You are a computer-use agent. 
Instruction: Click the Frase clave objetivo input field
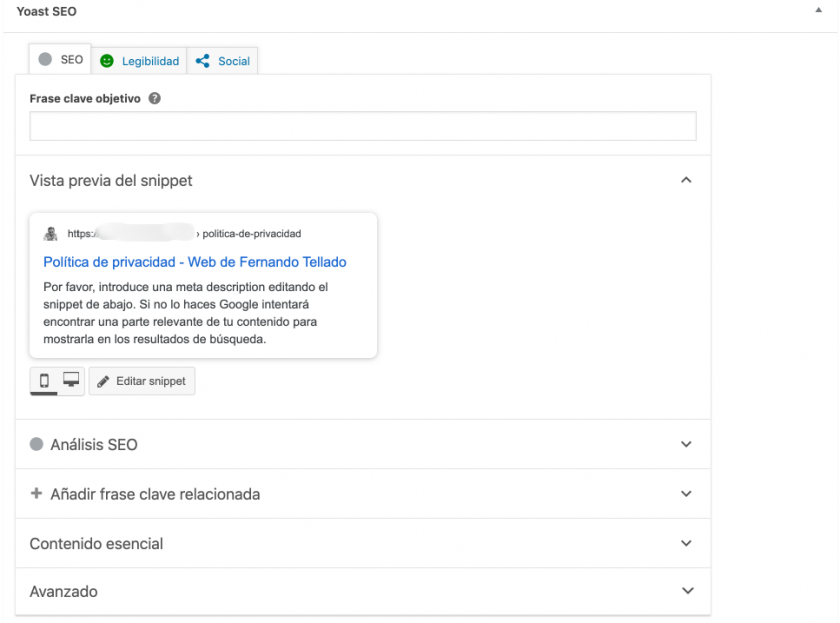[363, 126]
